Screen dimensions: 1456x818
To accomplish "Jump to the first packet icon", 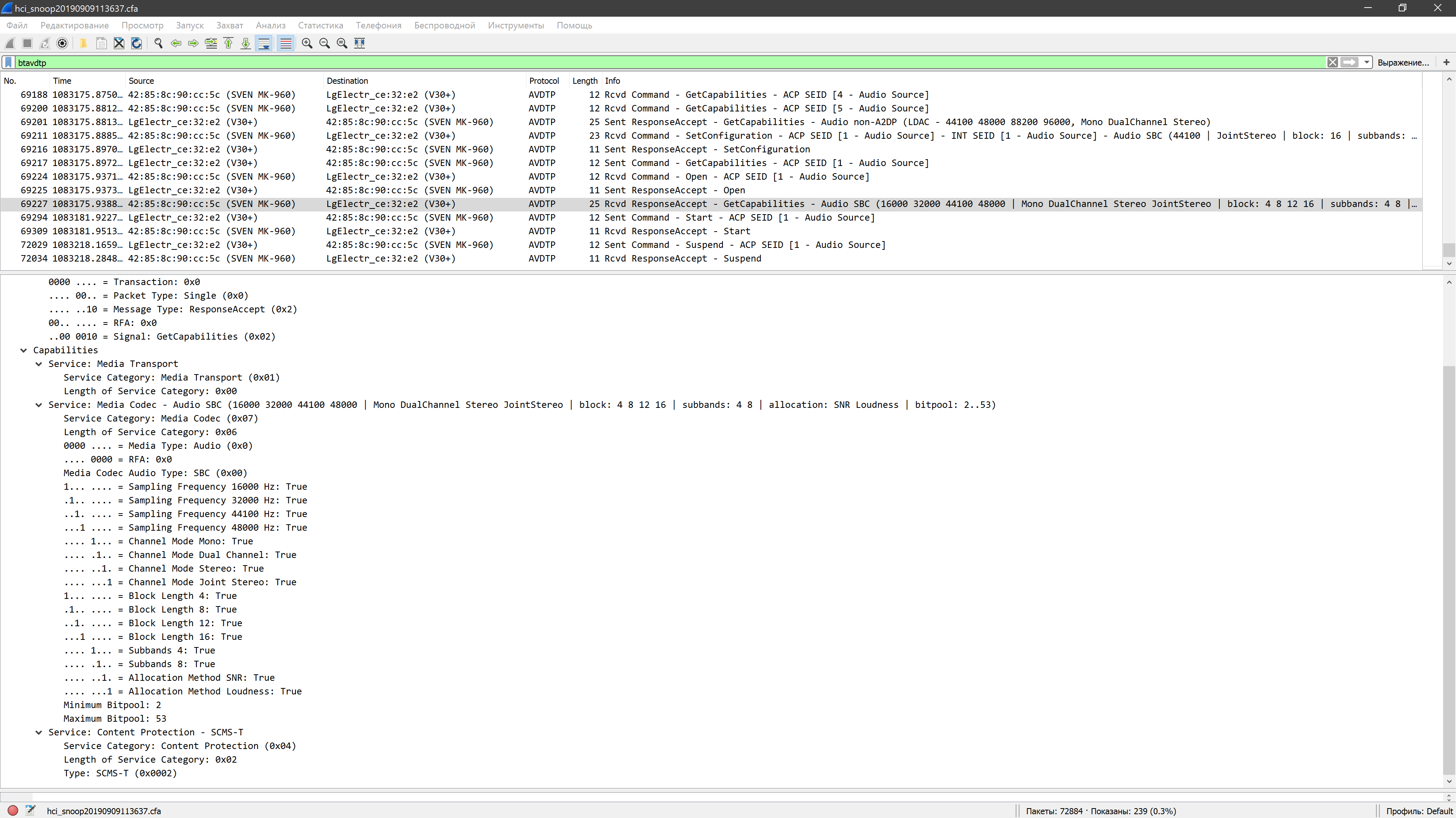I will click(x=228, y=43).
